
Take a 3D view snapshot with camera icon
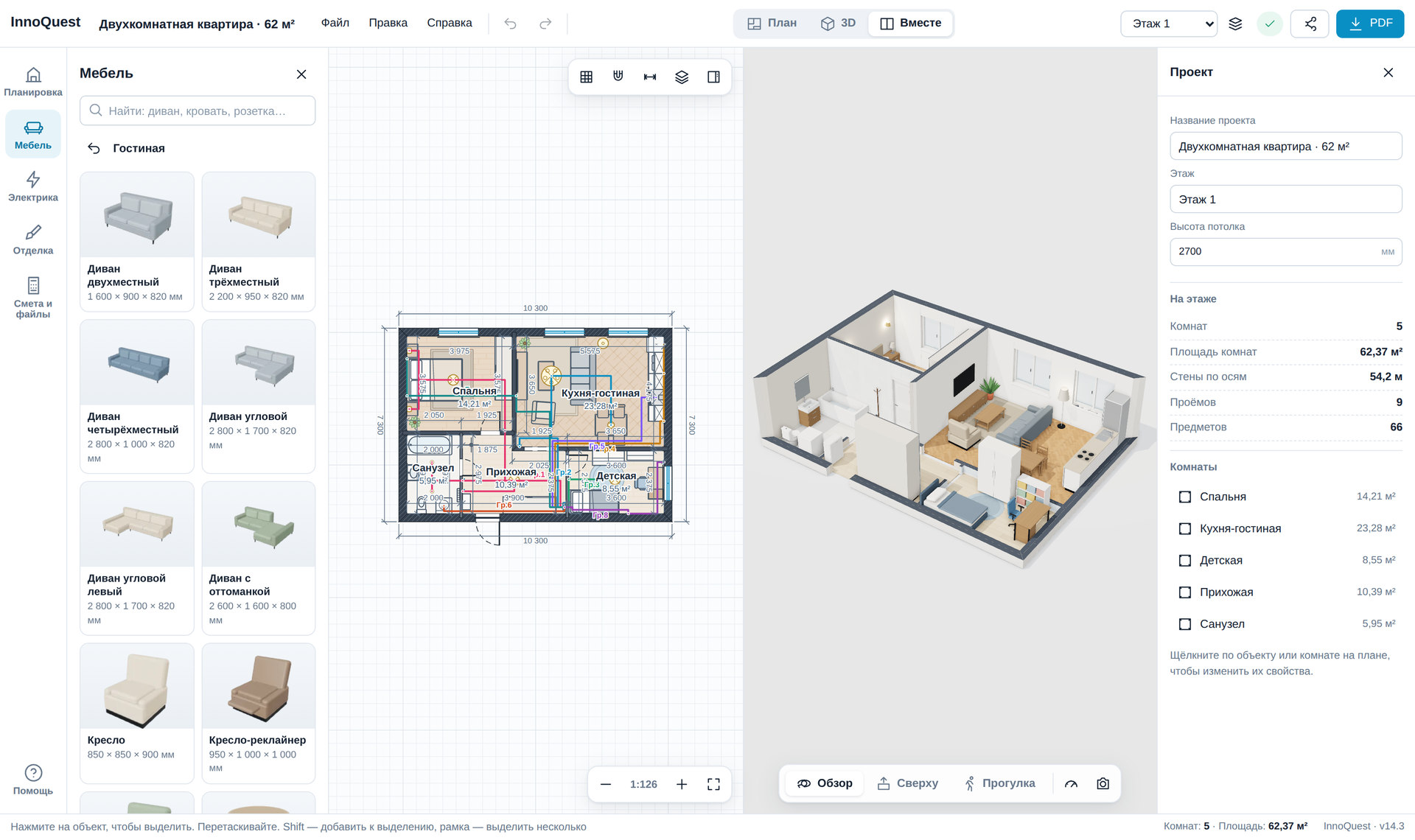point(1103,783)
